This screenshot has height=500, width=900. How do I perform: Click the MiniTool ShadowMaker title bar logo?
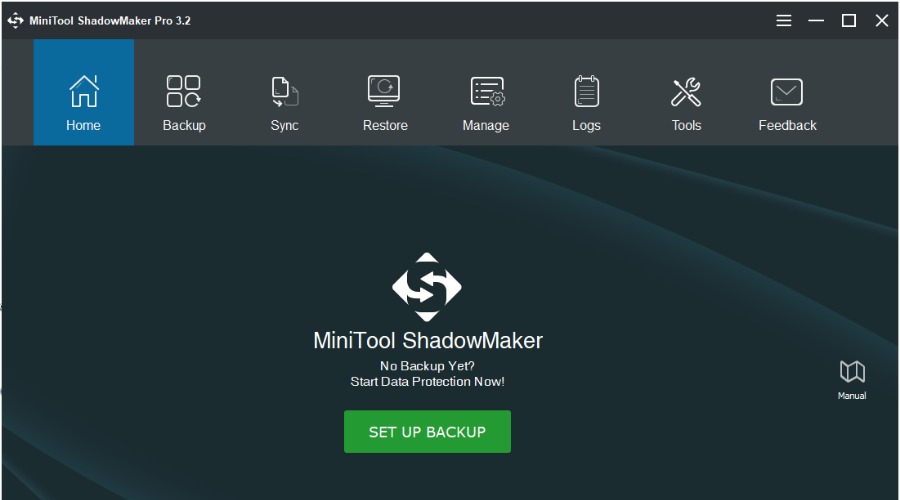pyautogui.click(x=15, y=21)
